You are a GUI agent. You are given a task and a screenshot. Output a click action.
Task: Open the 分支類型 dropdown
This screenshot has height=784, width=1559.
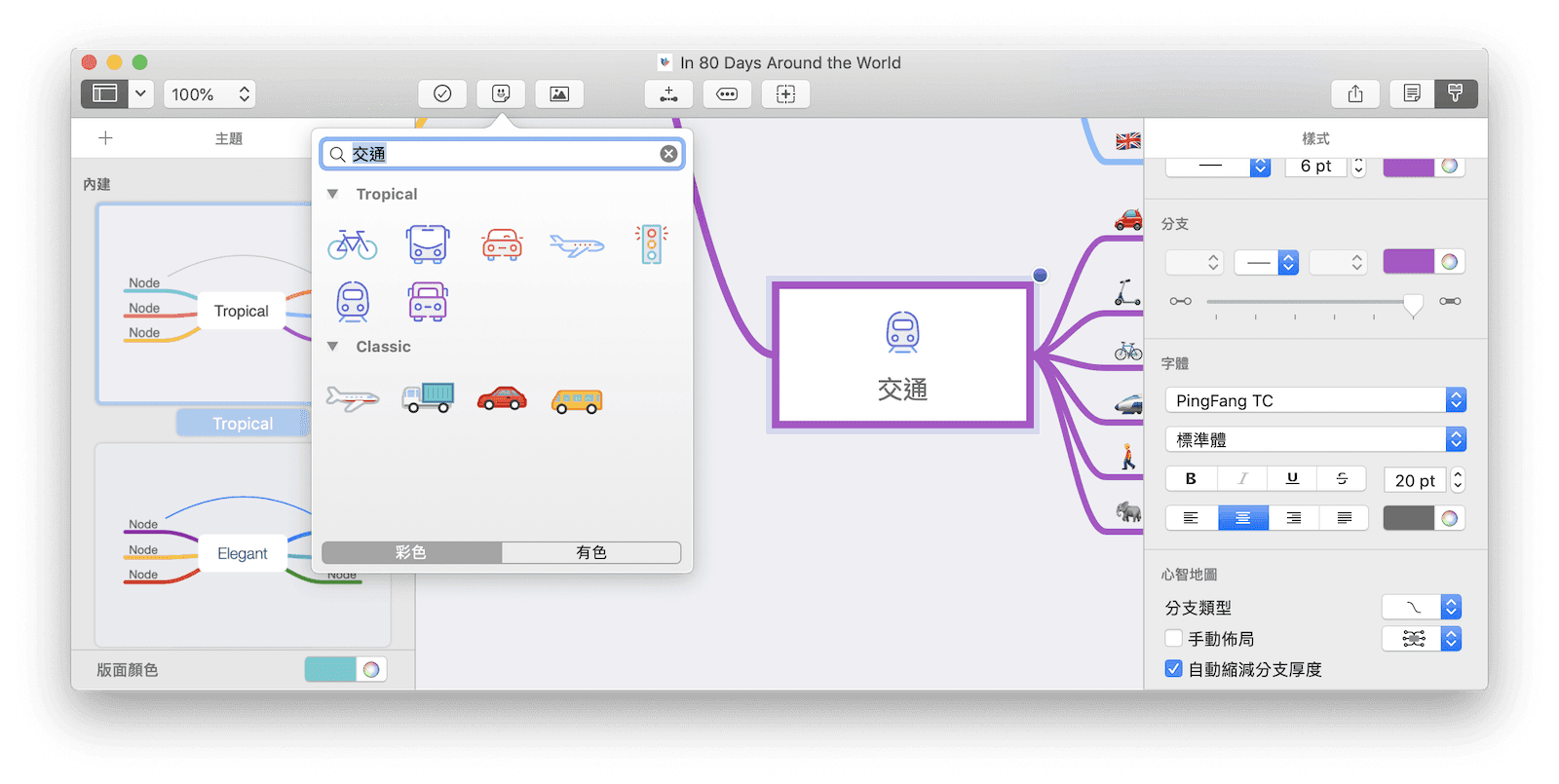(x=1422, y=608)
